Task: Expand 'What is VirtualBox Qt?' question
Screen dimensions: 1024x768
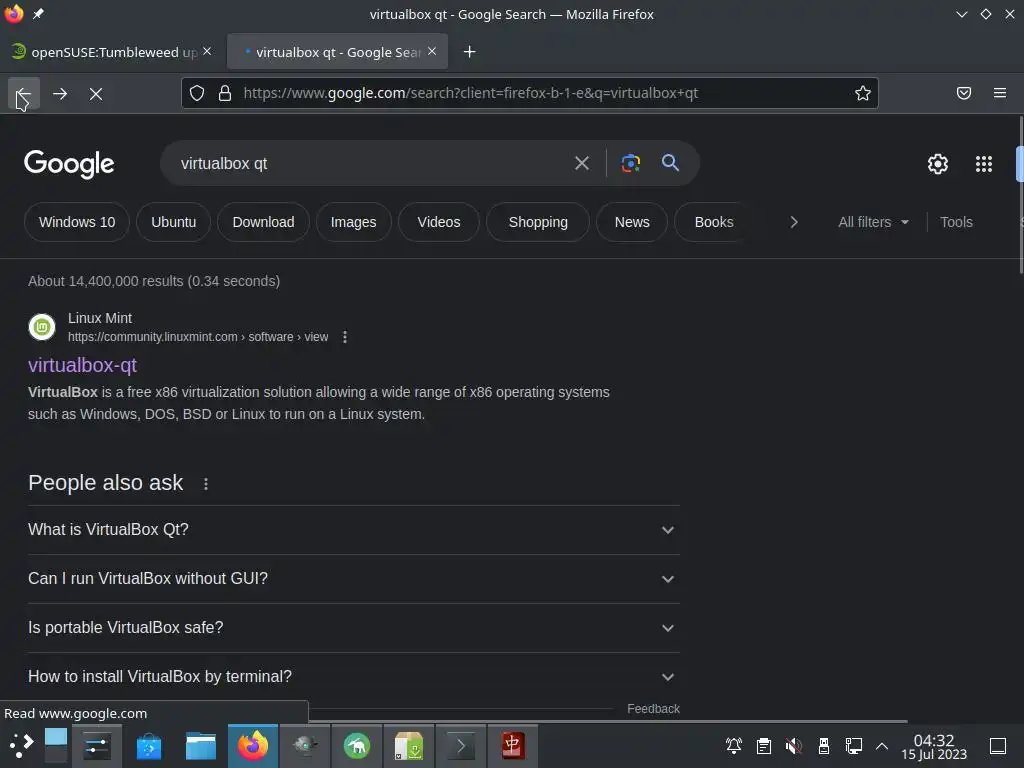Action: (354, 530)
